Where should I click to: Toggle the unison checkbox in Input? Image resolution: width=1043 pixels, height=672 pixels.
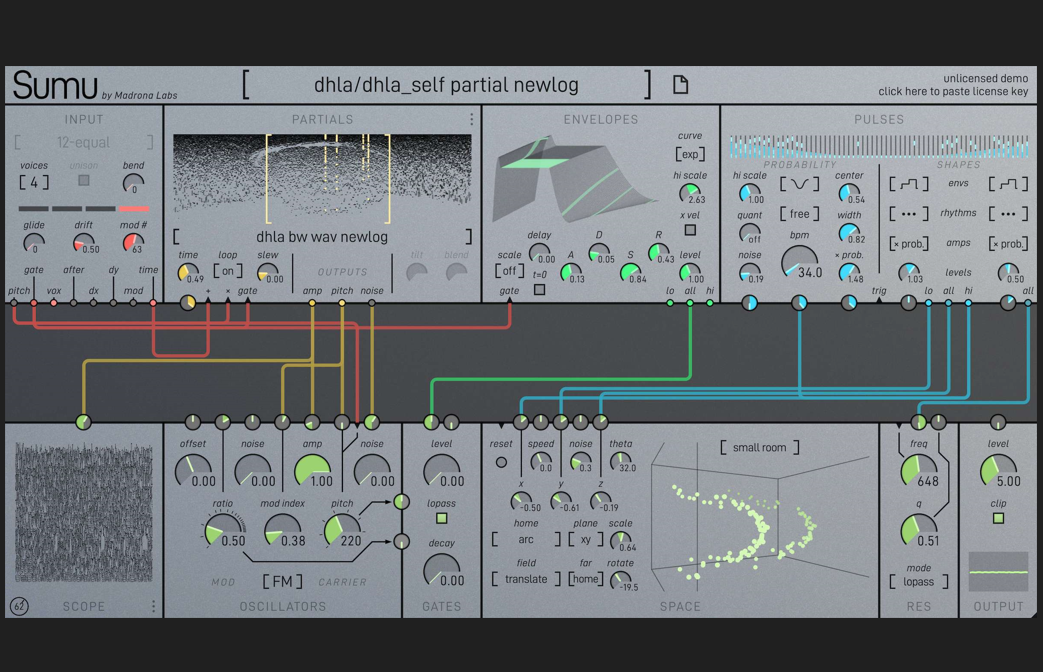(x=84, y=180)
